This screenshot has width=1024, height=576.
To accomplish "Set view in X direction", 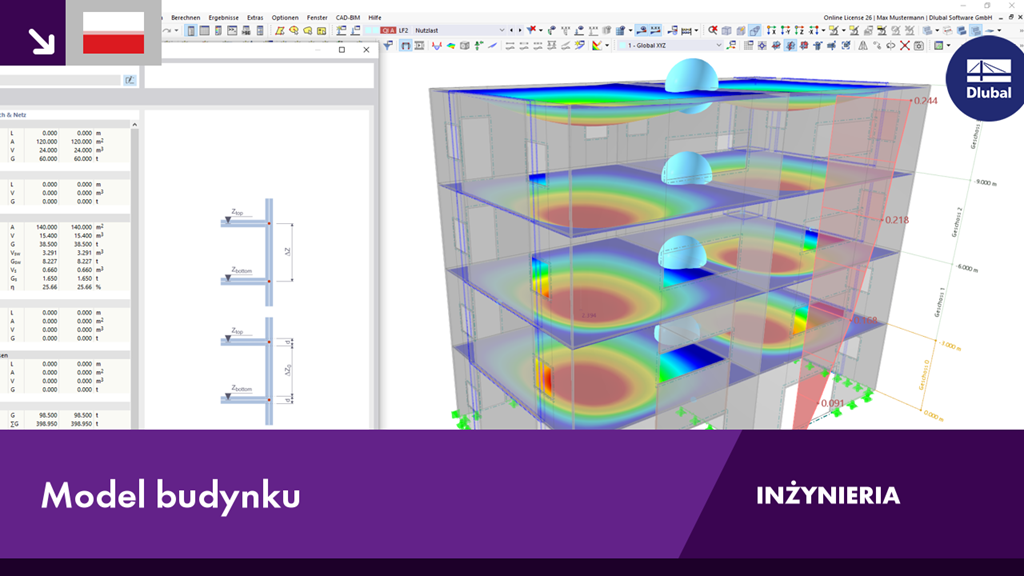I will (771, 30).
